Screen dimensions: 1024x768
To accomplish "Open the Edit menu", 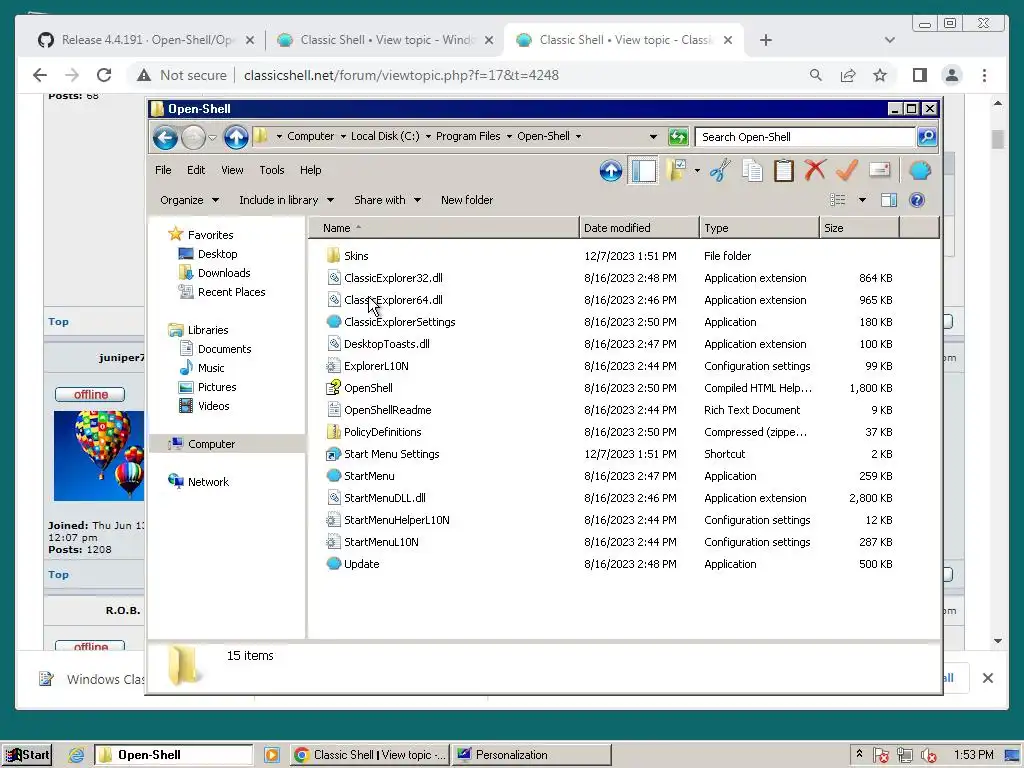I will (x=196, y=170).
